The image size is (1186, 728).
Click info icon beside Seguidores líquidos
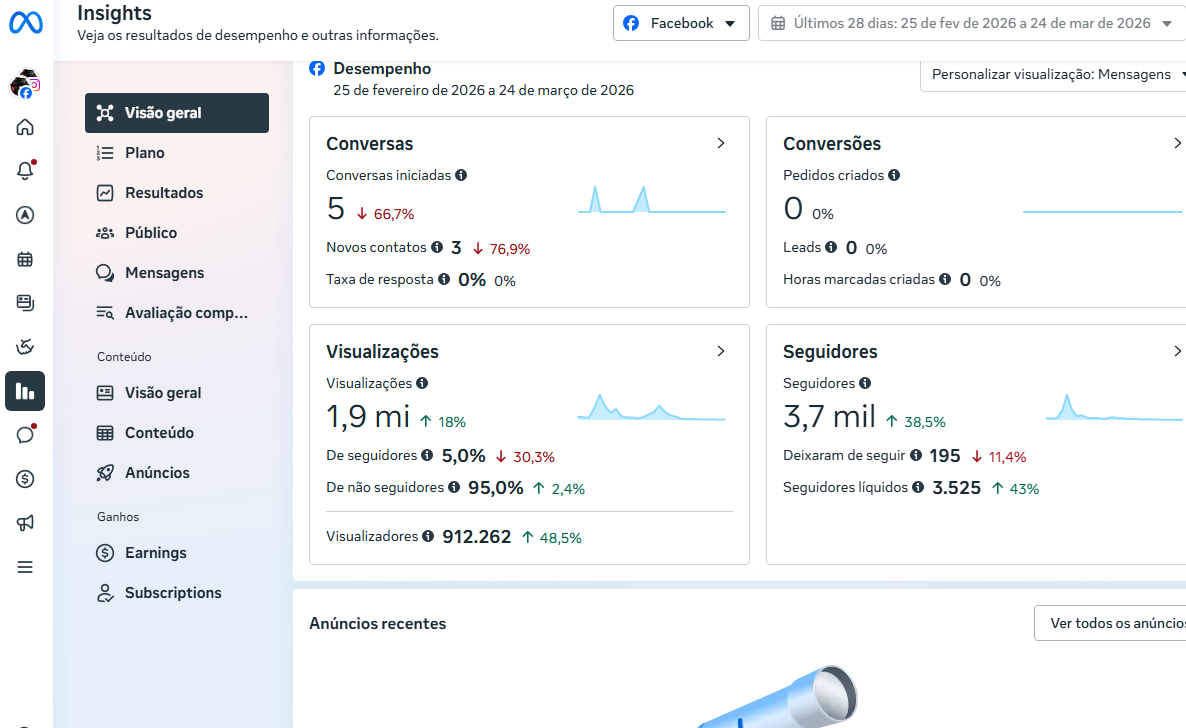point(918,487)
